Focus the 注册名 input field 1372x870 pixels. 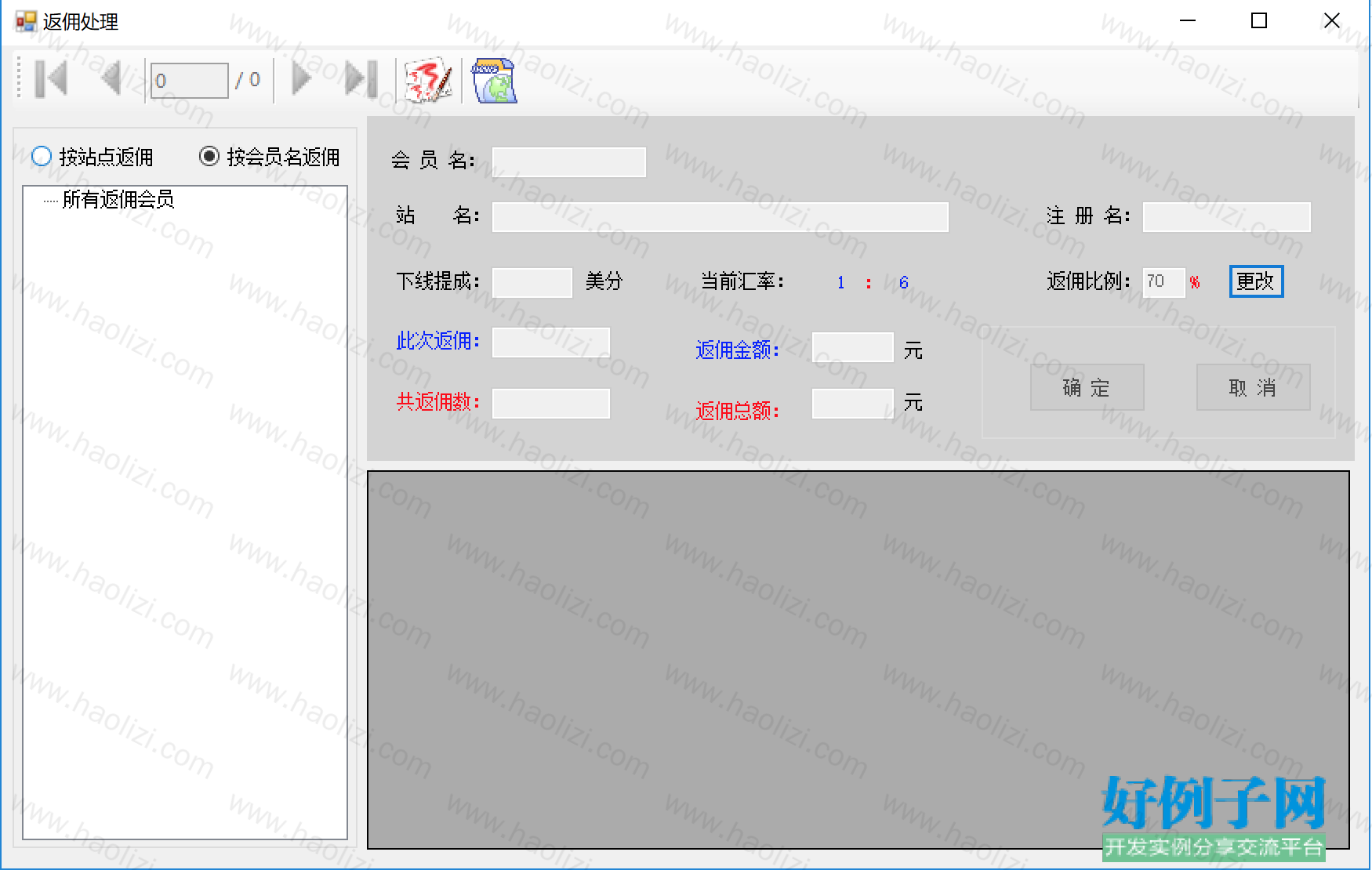tap(1227, 217)
